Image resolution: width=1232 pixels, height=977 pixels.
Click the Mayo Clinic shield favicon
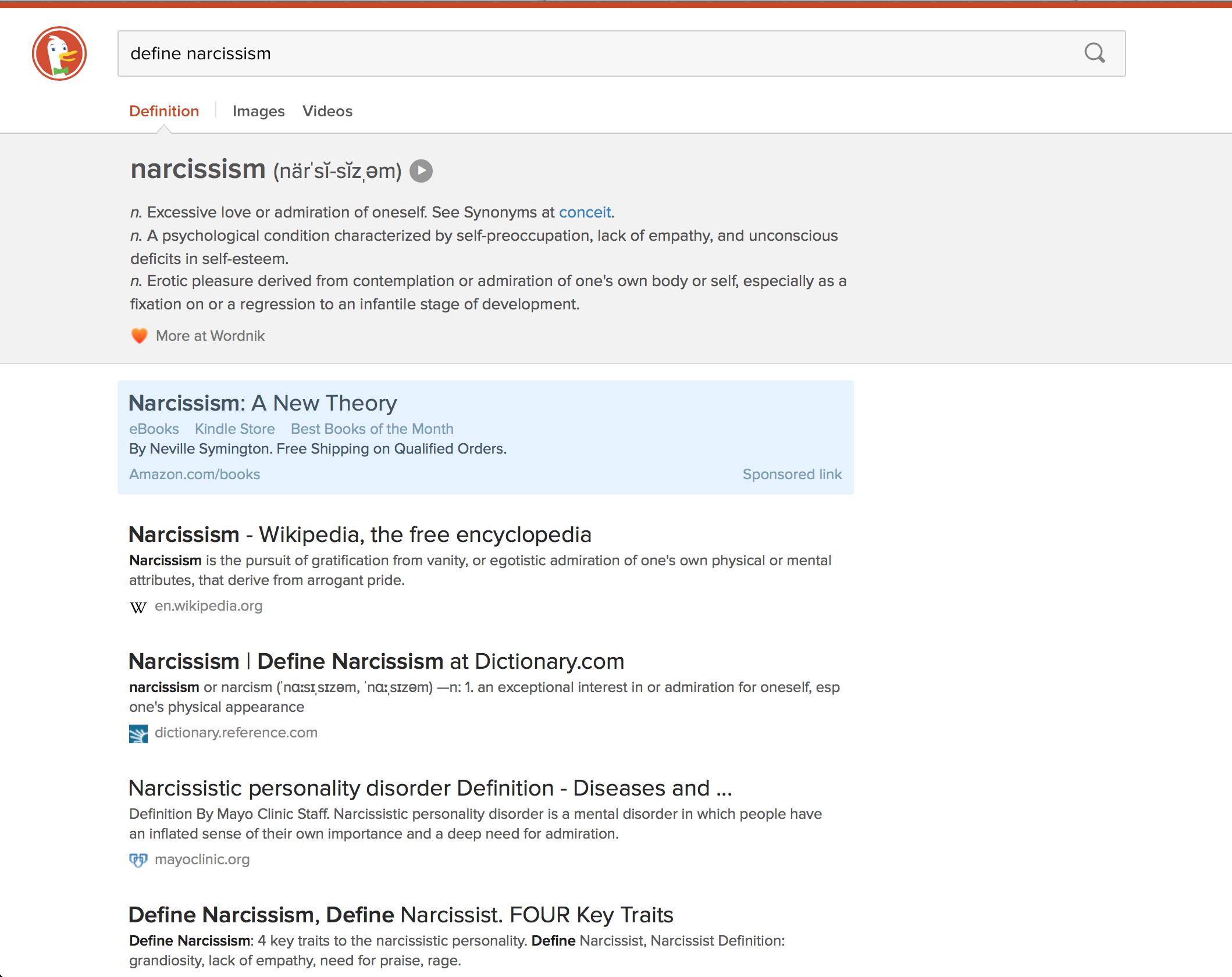[138, 860]
